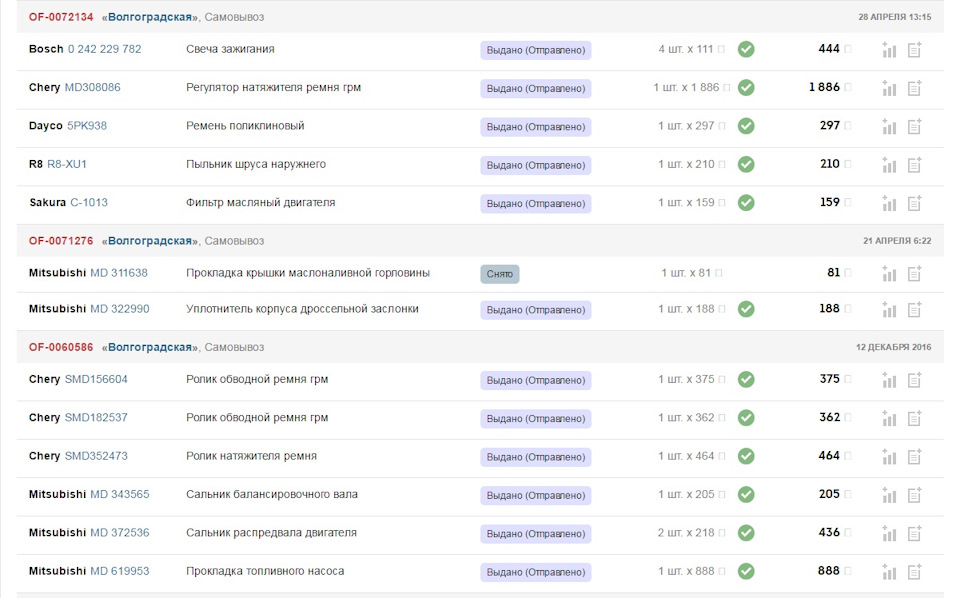
Task: Click the bar chart icon for Bosch spark plug
Action: click(888, 50)
